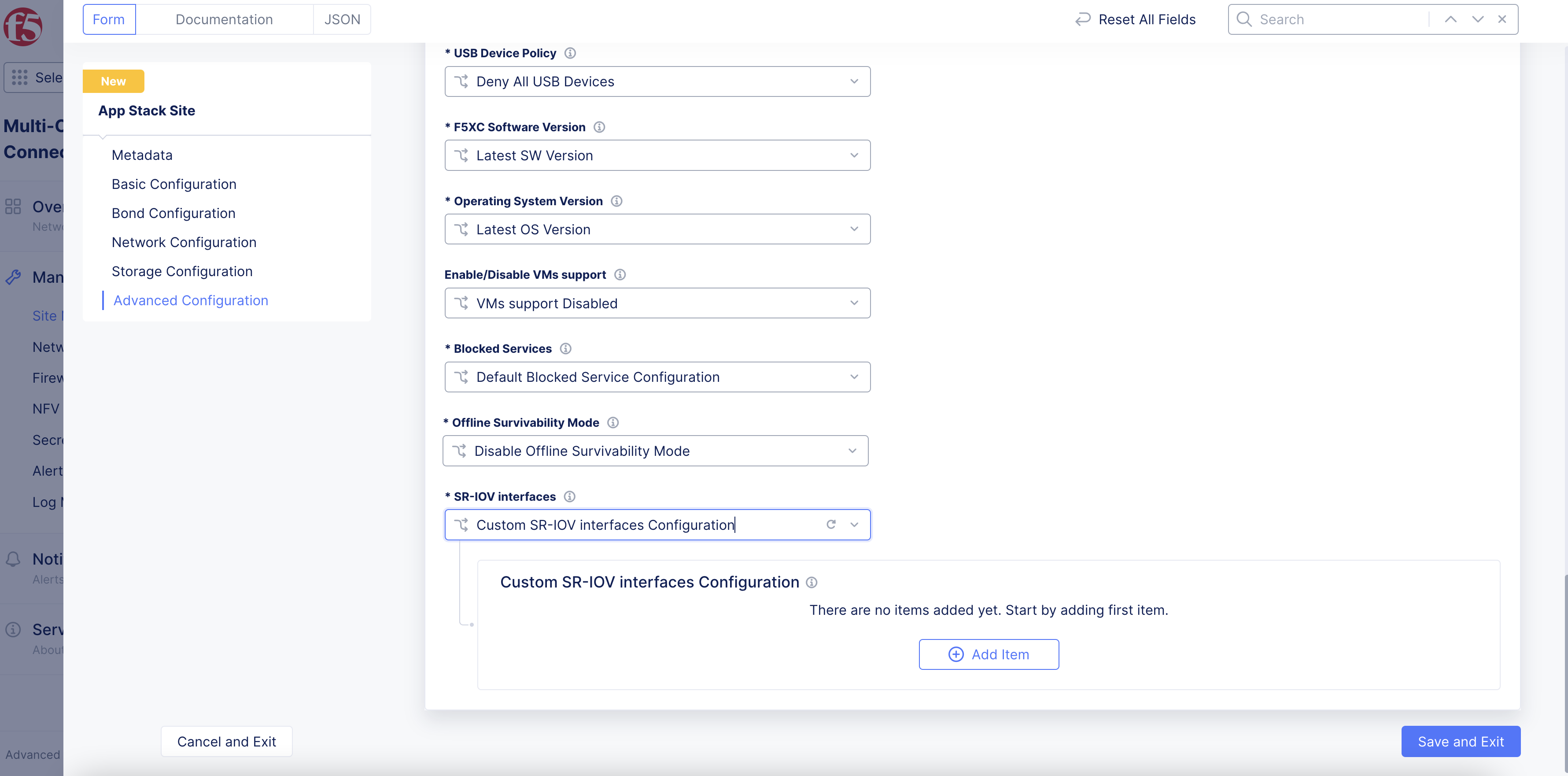Image resolution: width=1568 pixels, height=776 pixels.
Task: Click the apps grid icon near the service selector
Action: tap(19, 78)
